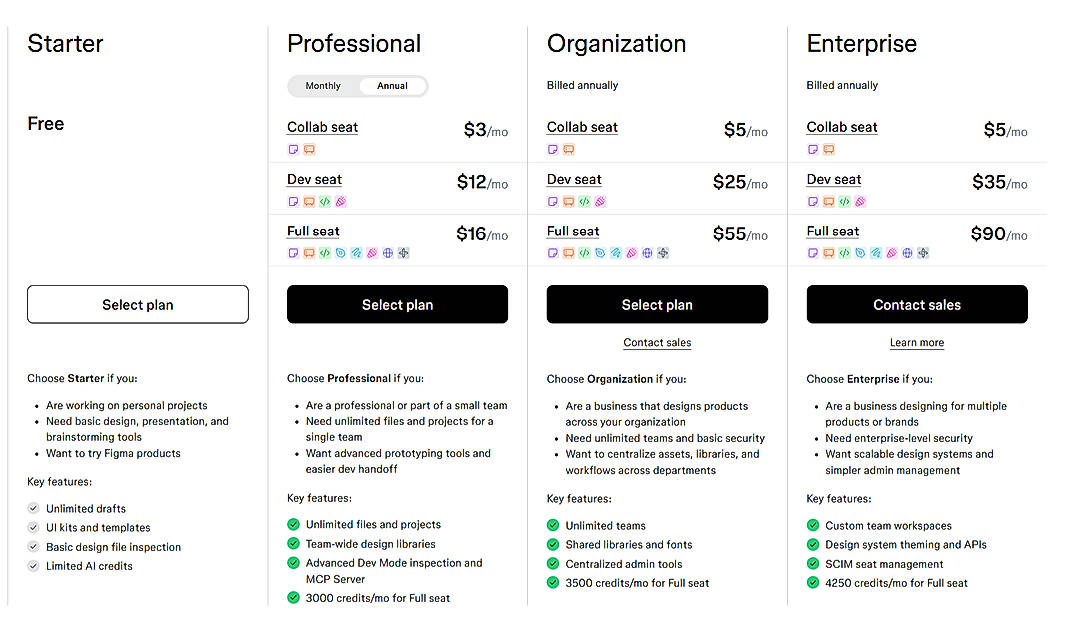Click the Figma Buzz icon under Enterprise Dev seat

(860, 201)
